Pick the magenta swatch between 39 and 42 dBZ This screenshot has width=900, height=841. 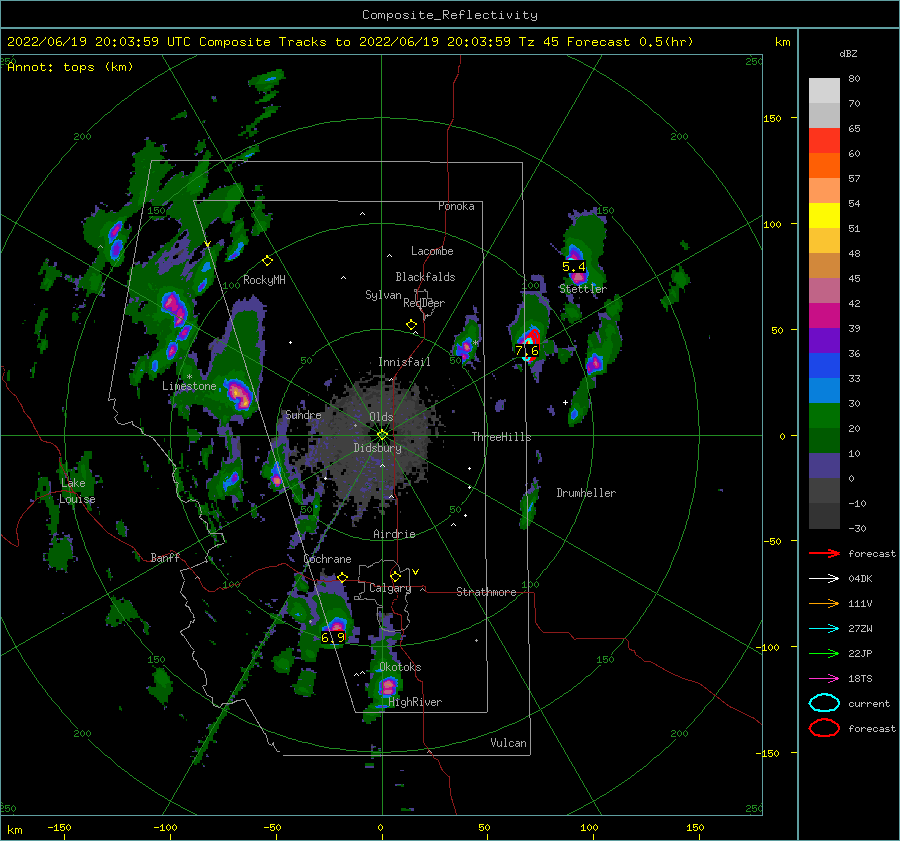[x=824, y=316]
